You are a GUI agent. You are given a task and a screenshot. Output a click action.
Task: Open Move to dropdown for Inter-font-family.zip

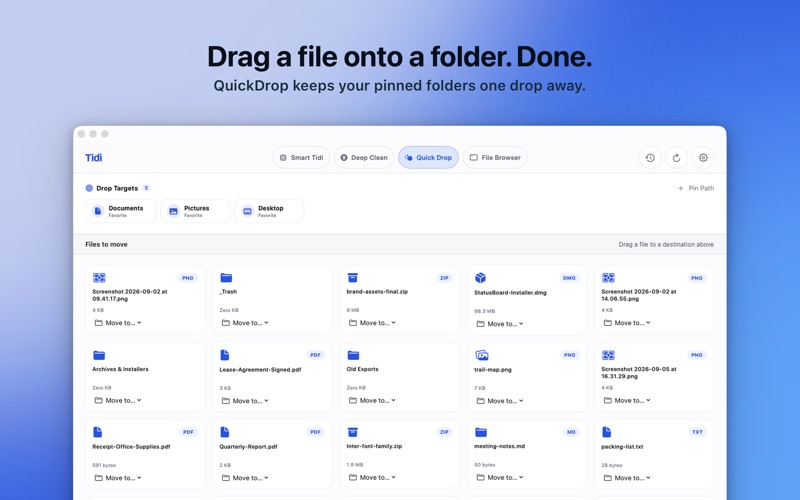pos(372,478)
